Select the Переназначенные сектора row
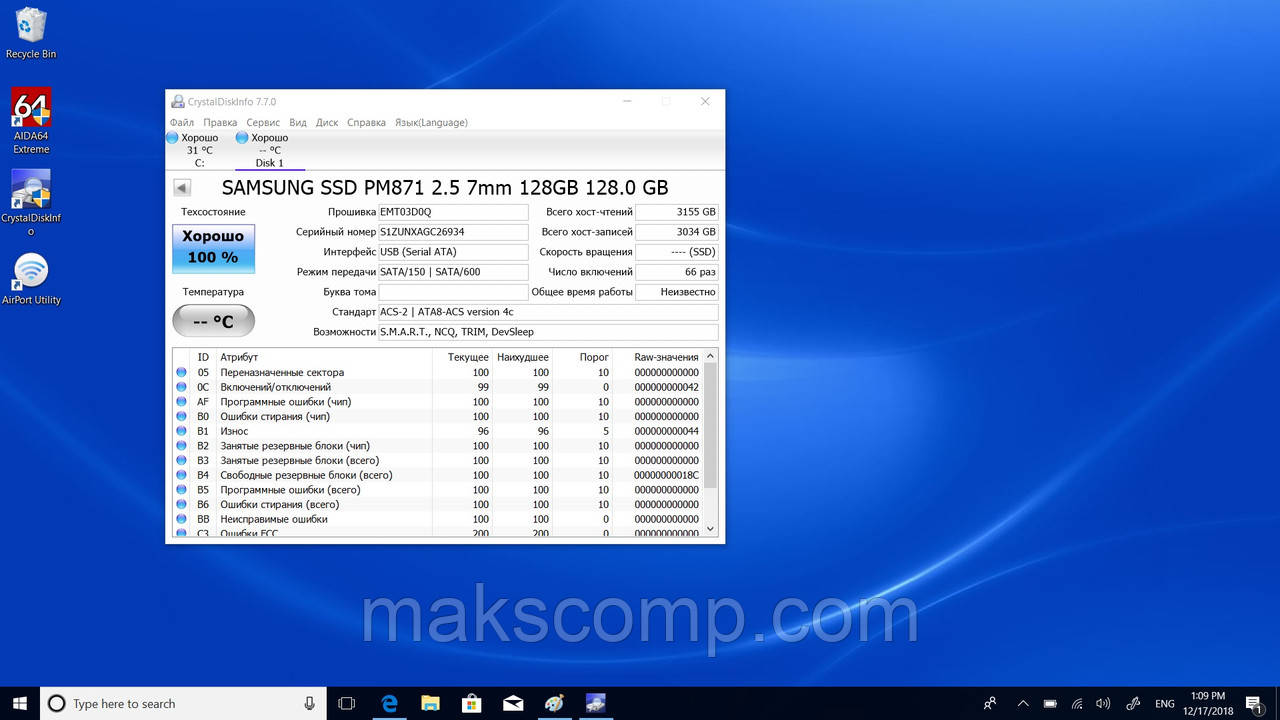Screen dimensions: 1280x720 pyautogui.click(x=438, y=372)
